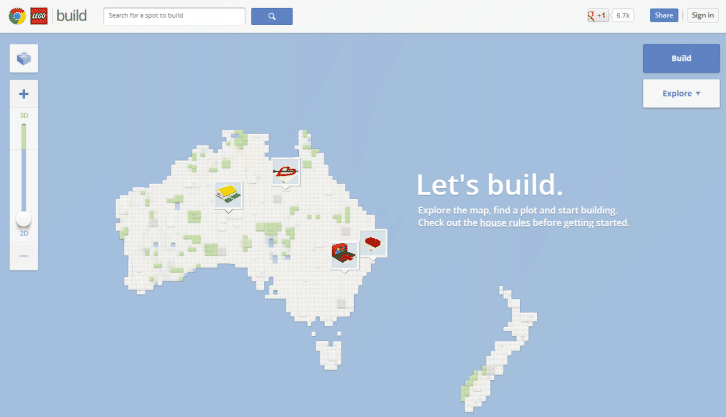Click the magnifier search button
The height and width of the screenshot is (417, 726).
[272, 16]
